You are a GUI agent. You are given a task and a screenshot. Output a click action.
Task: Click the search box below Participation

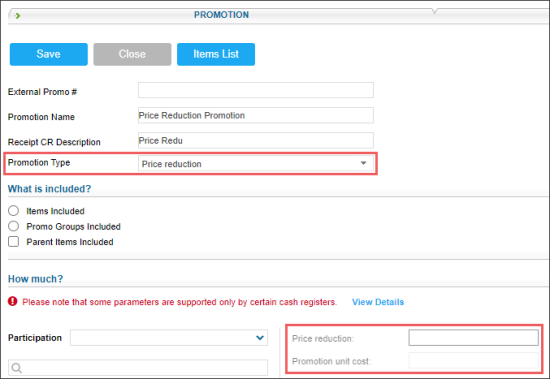click(138, 367)
